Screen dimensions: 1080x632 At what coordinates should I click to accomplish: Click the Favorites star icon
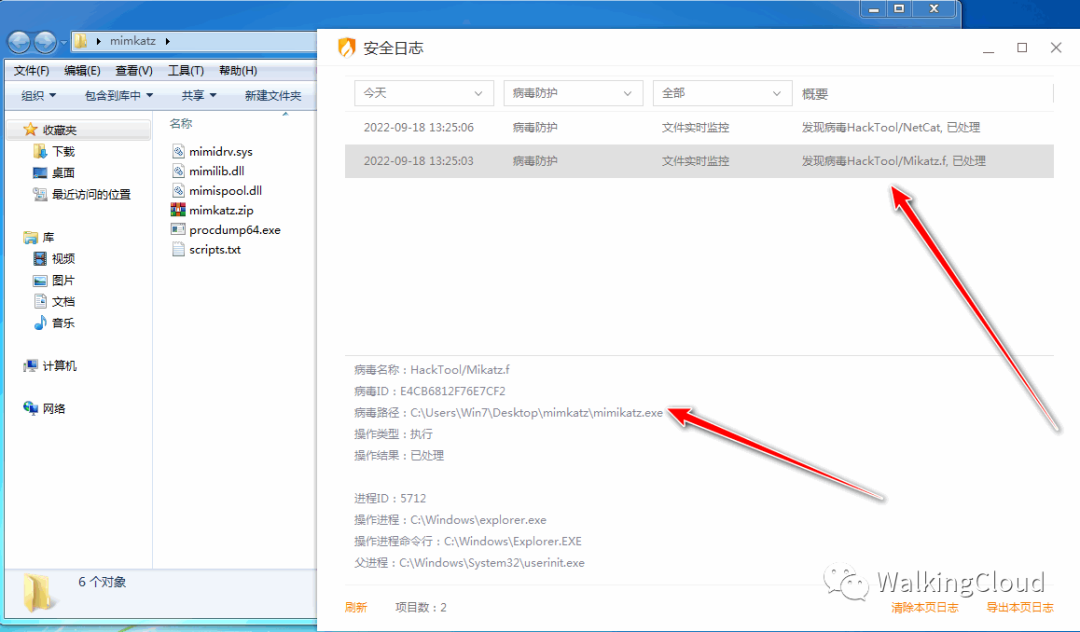point(30,129)
